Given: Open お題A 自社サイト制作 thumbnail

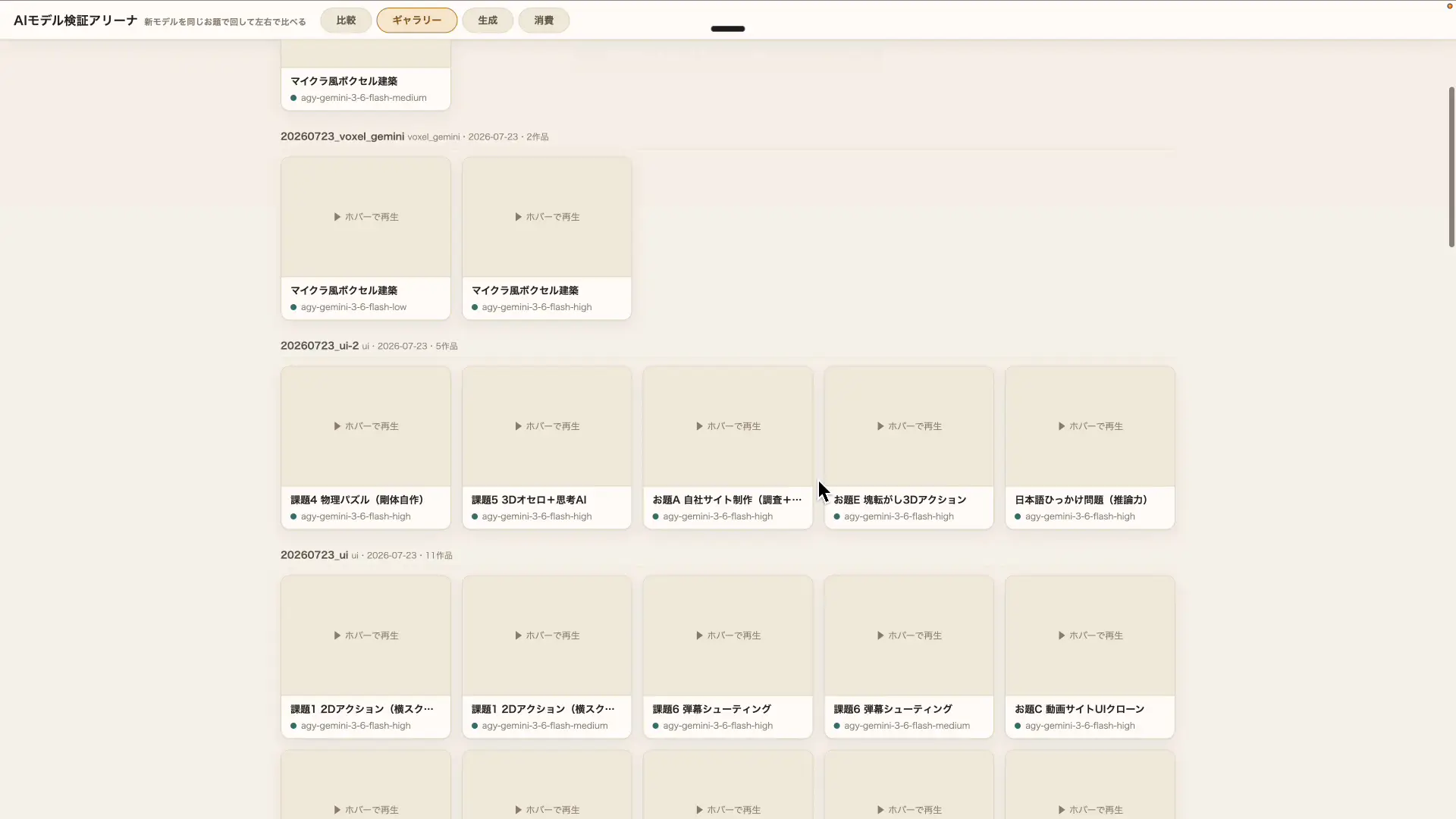Looking at the screenshot, I should (728, 426).
